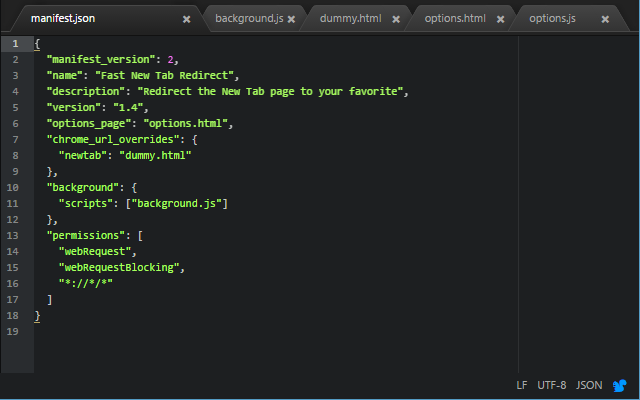This screenshot has height=400, width=640.
Task: Click the "scripts" key
Action: pos(86,204)
